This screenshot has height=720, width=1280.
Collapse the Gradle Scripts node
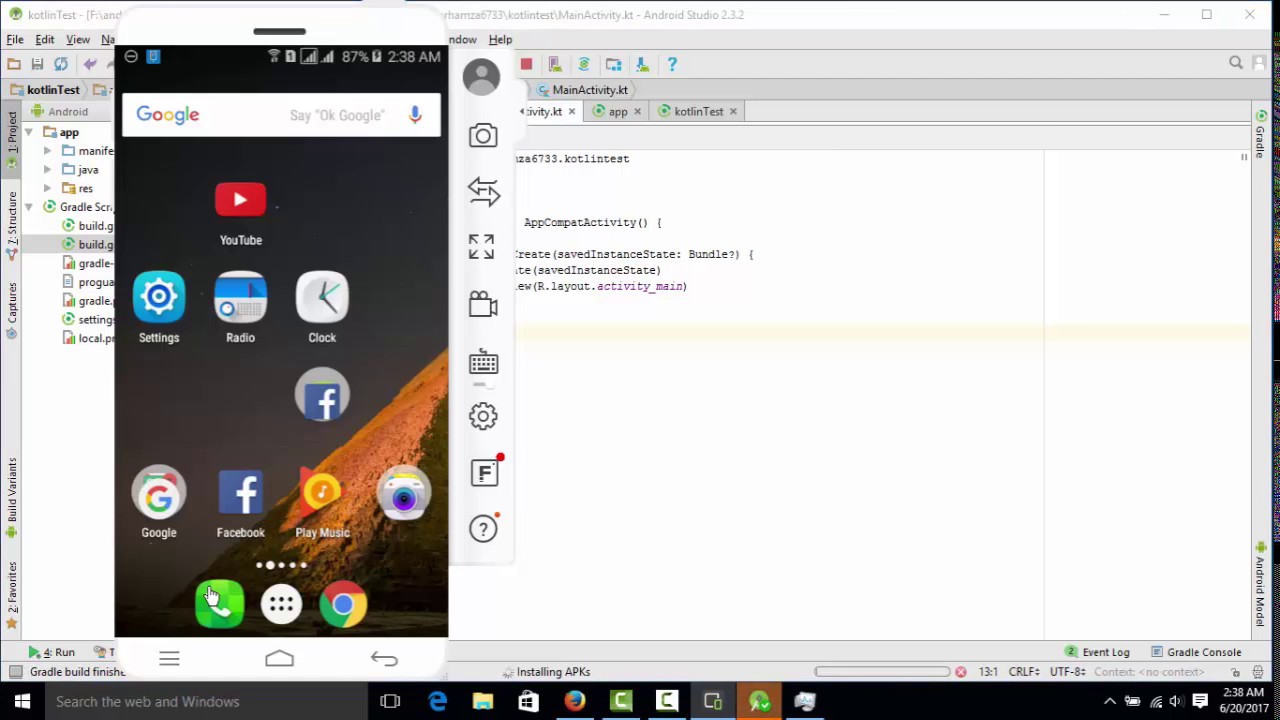29,207
